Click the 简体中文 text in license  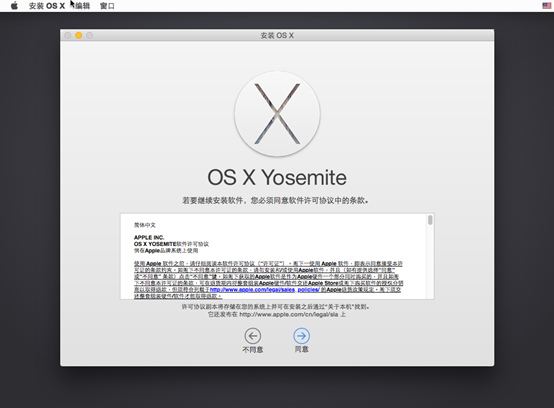click(145, 225)
